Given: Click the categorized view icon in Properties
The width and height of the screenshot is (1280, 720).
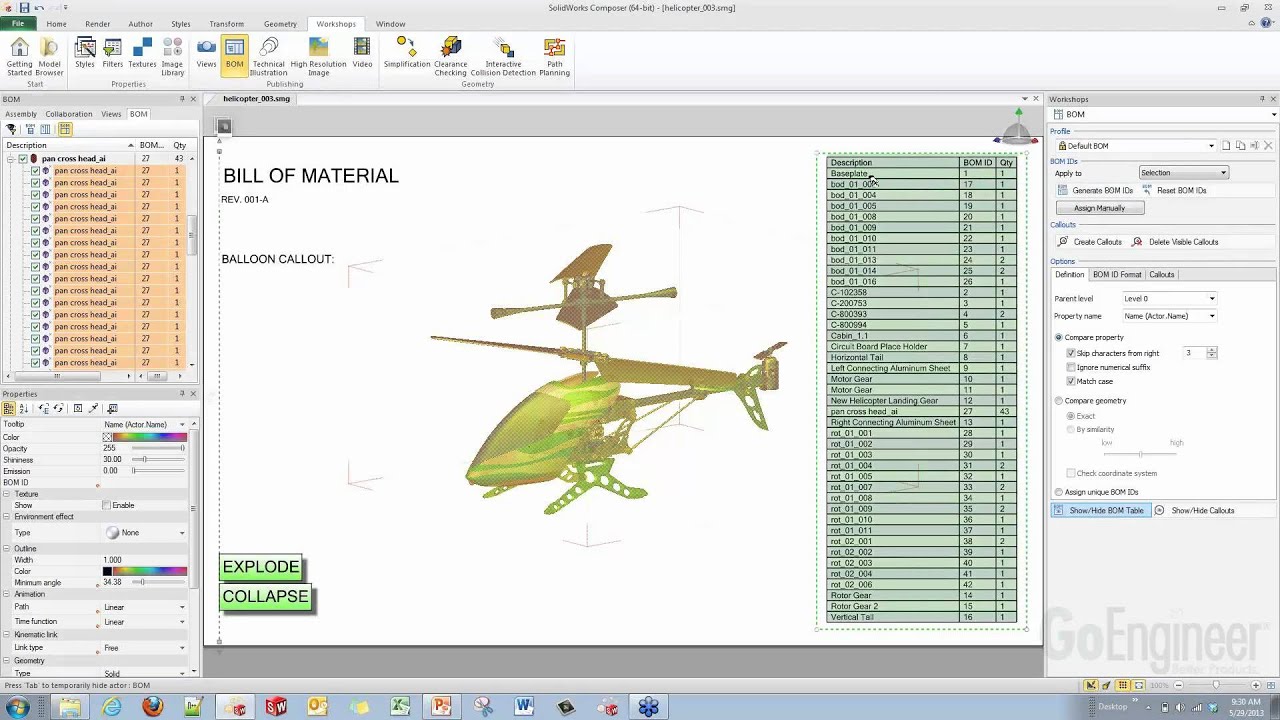Looking at the screenshot, I should pos(10,408).
